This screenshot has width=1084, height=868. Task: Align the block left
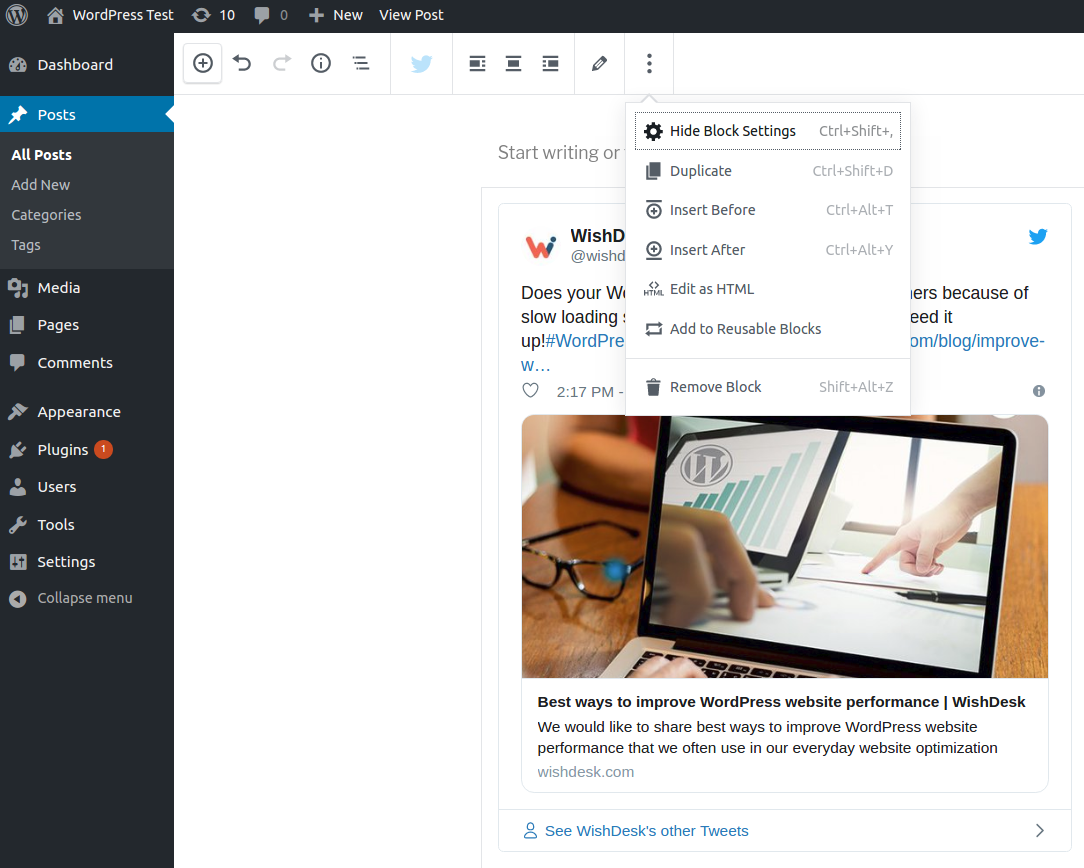point(477,64)
